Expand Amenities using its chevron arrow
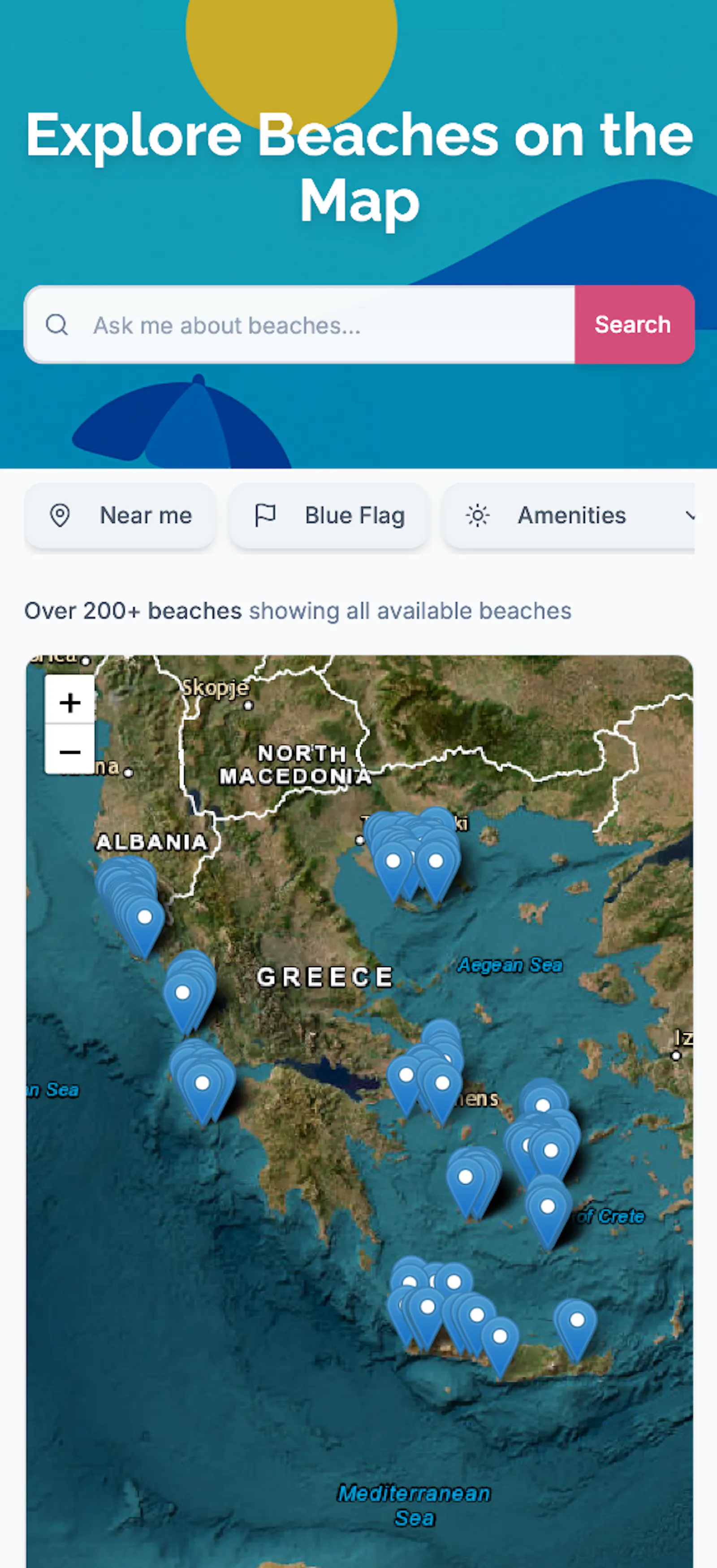 tap(689, 515)
